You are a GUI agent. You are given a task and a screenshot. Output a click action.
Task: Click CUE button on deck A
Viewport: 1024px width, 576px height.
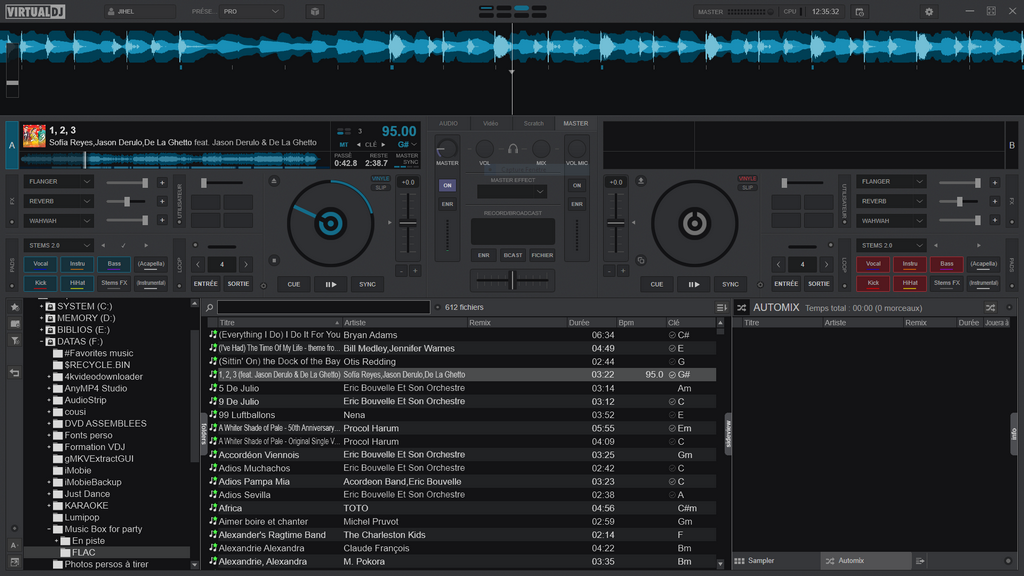[294, 284]
